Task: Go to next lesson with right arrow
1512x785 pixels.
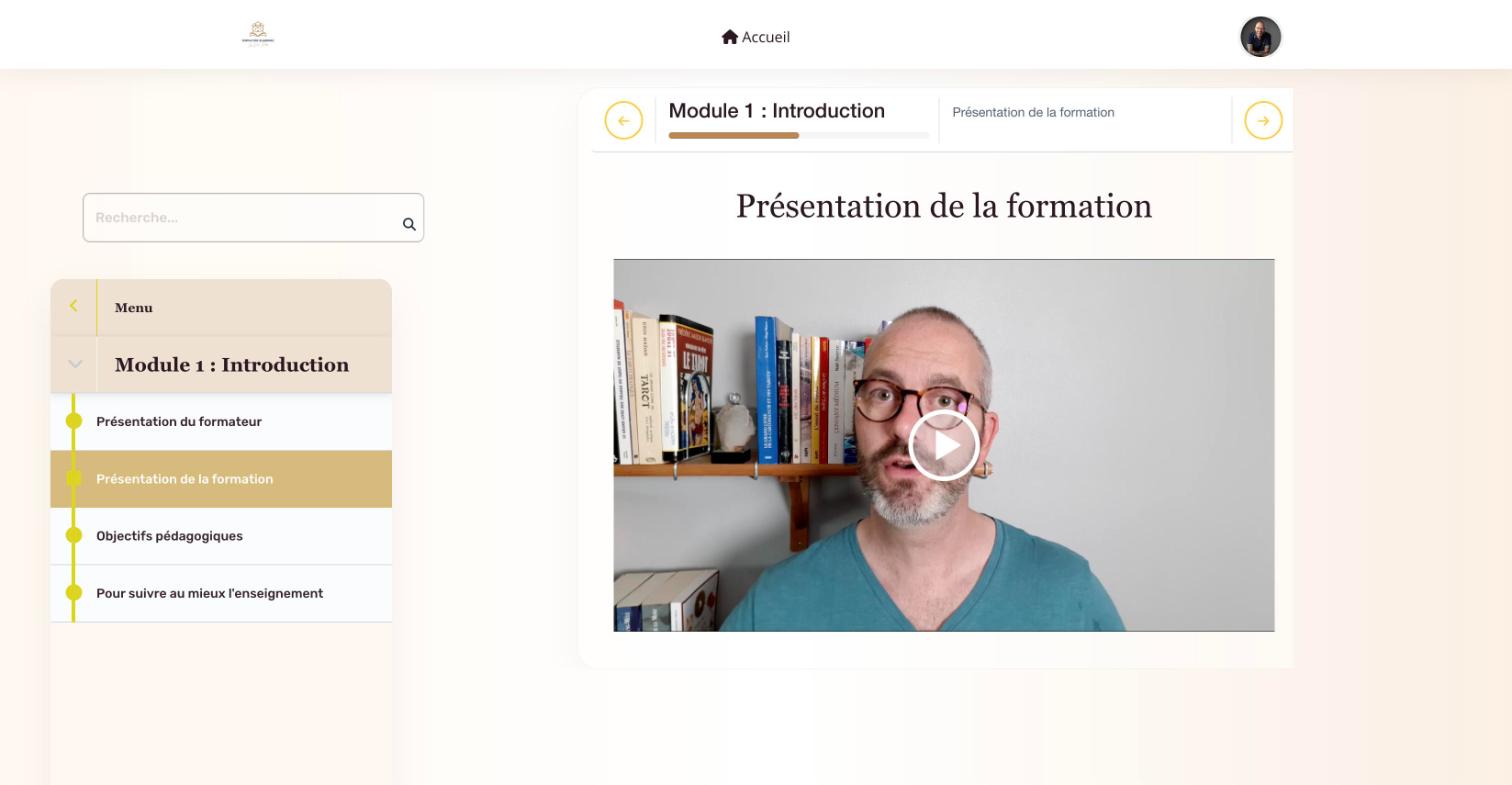Action: coord(1263,121)
